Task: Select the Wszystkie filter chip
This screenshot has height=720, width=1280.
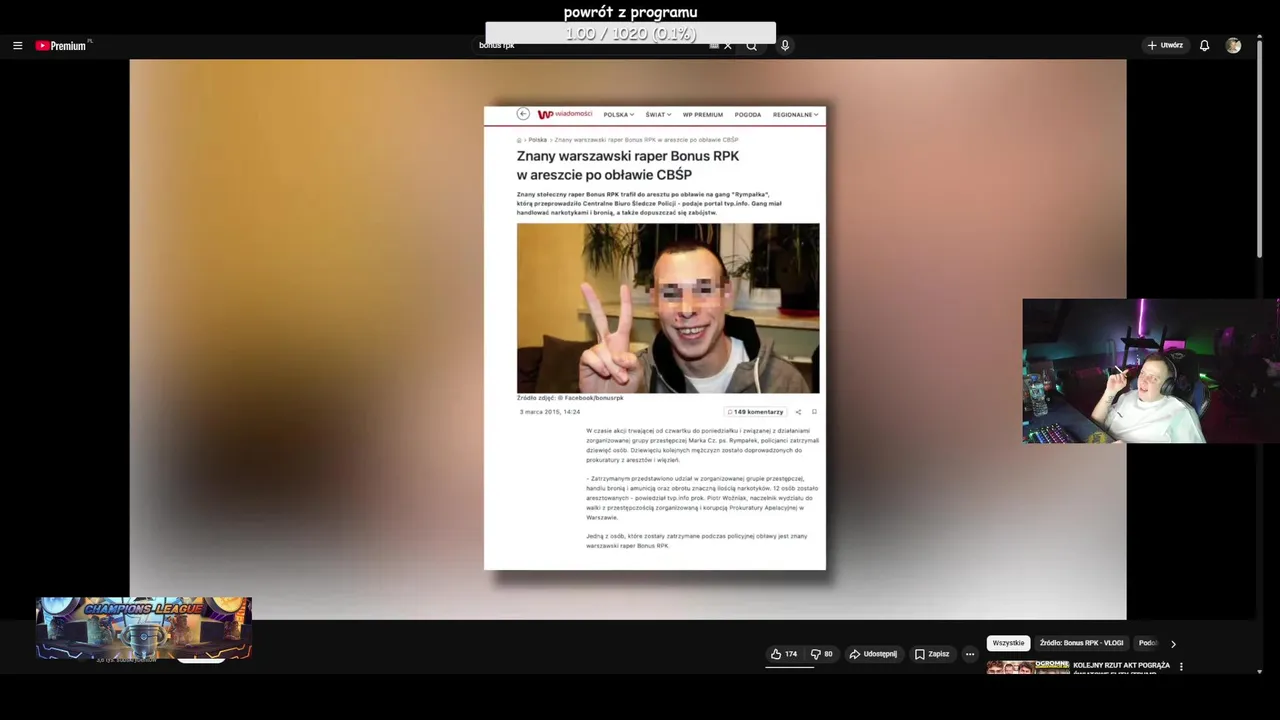Action: tap(1008, 643)
